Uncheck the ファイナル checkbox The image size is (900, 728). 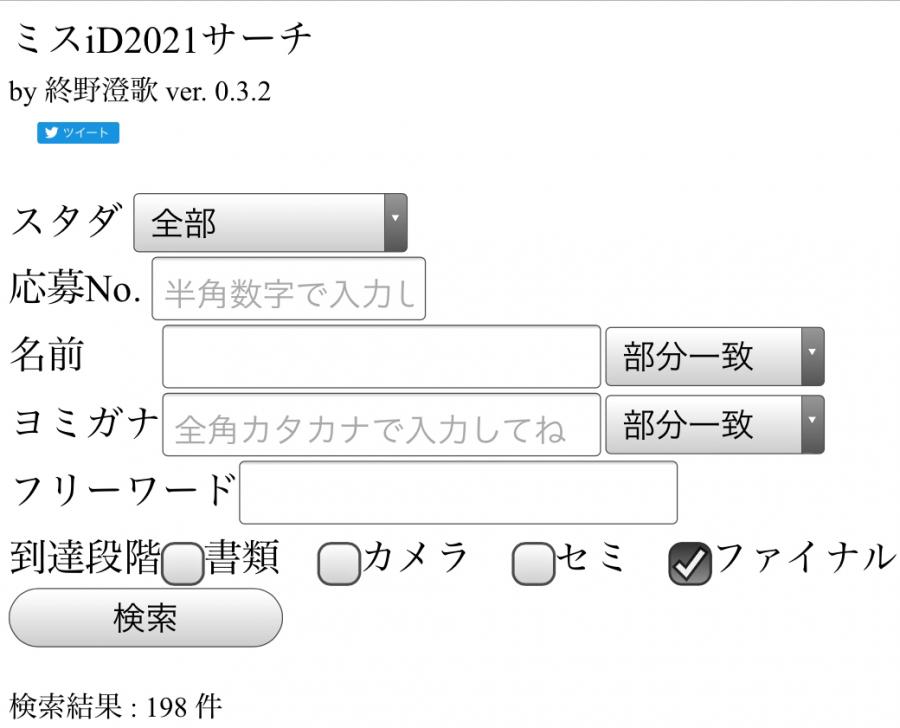pos(689,565)
